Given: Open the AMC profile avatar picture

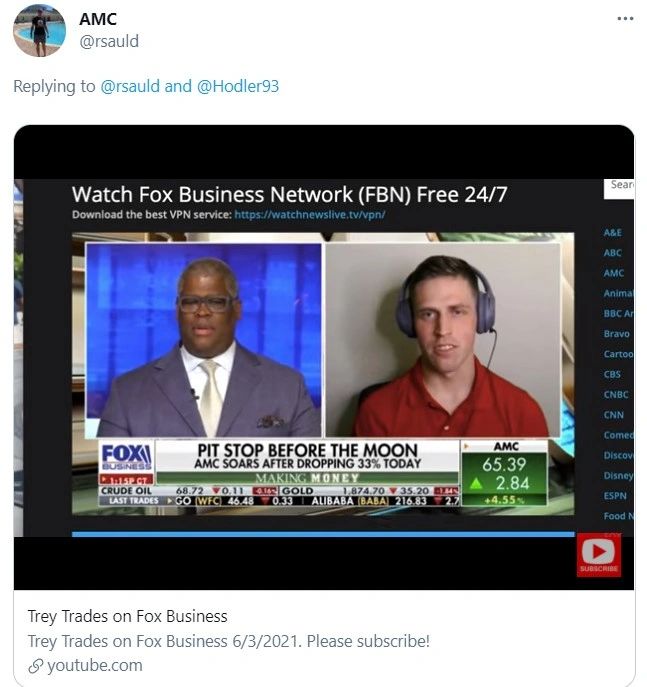Looking at the screenshot, I should tap(39, 31).
